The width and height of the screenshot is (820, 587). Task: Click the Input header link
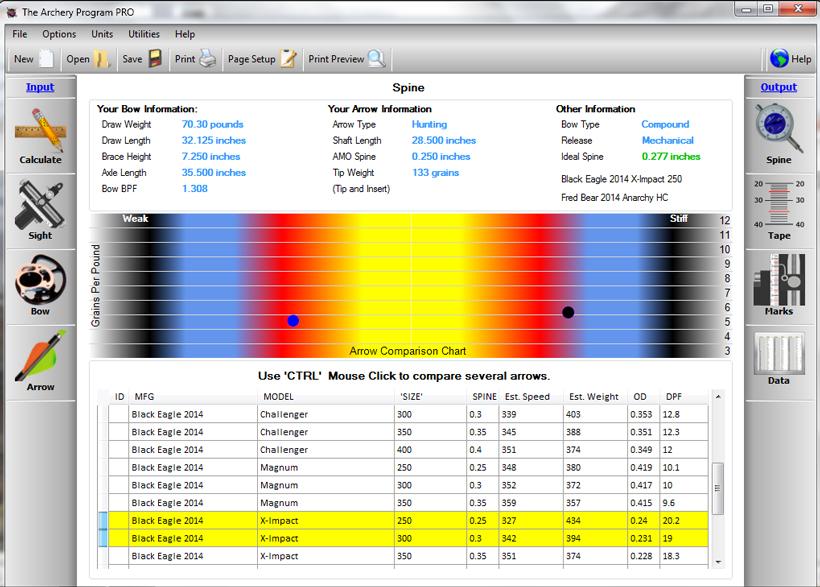(x=40, y=87)
